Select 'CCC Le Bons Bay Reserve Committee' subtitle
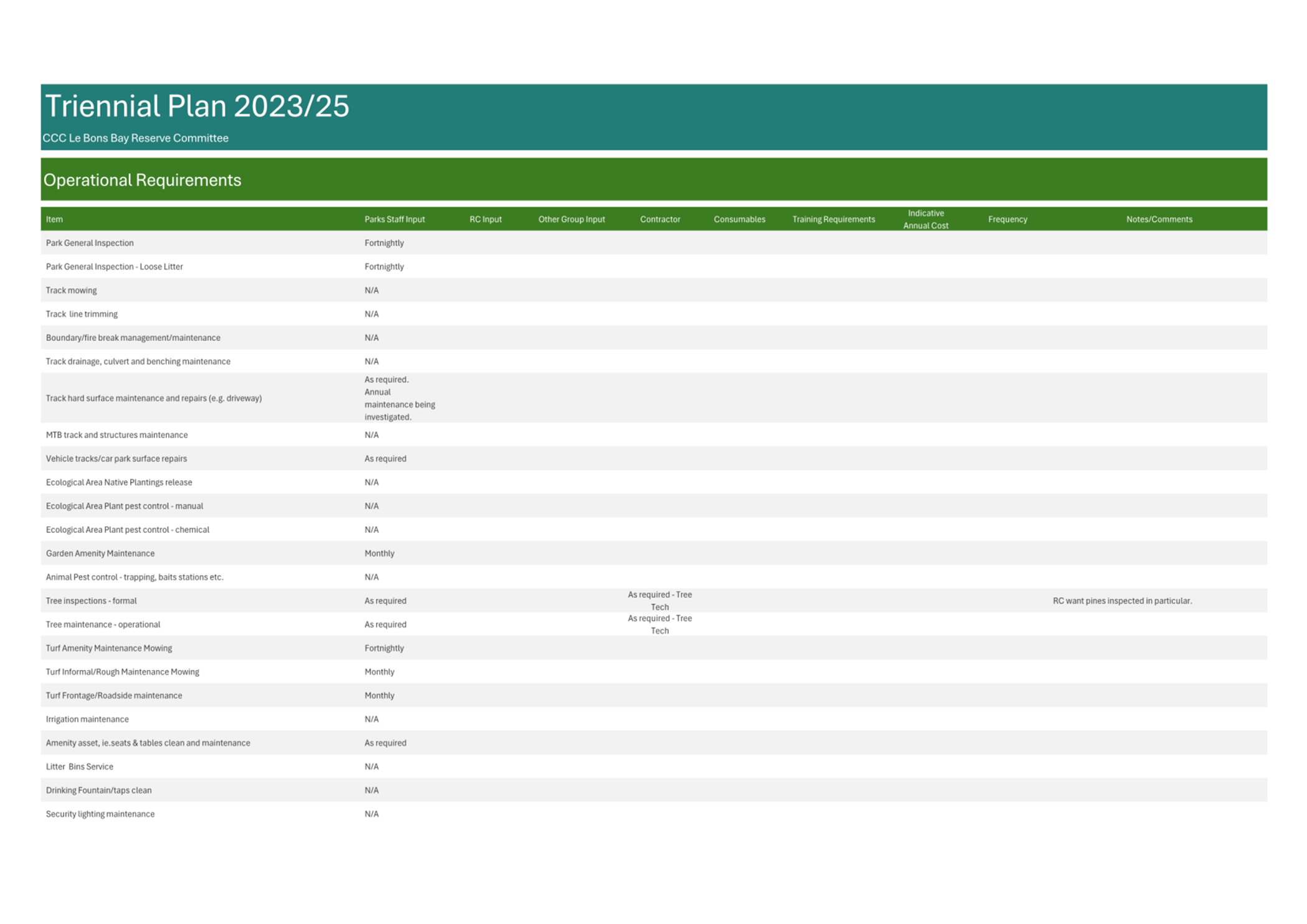Image resolution: width=1307 pixels, height=924 pixels. tap(135, 138)
